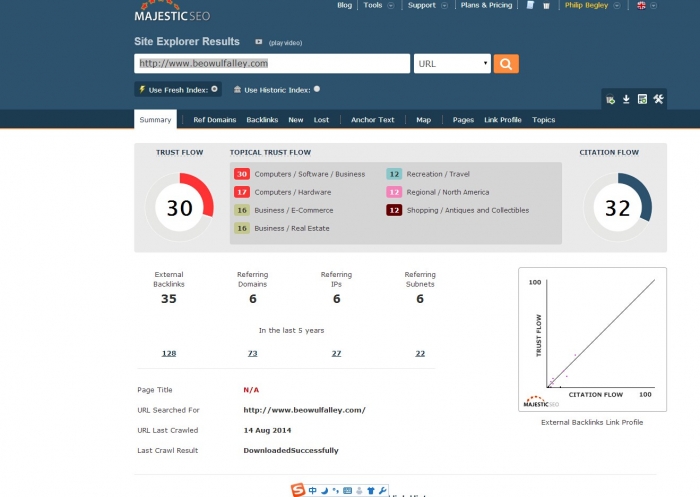Screen dimensions: 700x497
Task: Expand the Philip Begley account arrow
Action: tap(617, 6)
